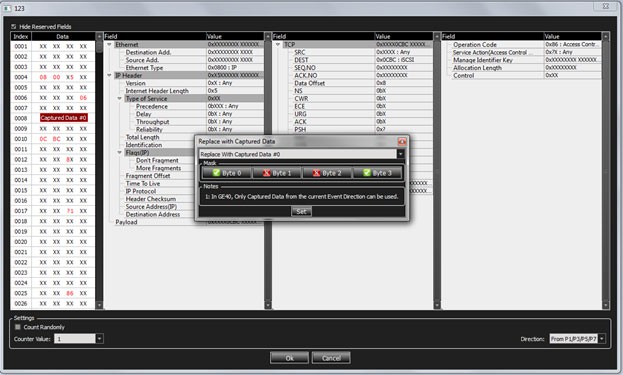Image resolution: width=623 pixels, height=375 pixels.
Task: Collapse the IP Header tree node
Action: click(109, 75)
